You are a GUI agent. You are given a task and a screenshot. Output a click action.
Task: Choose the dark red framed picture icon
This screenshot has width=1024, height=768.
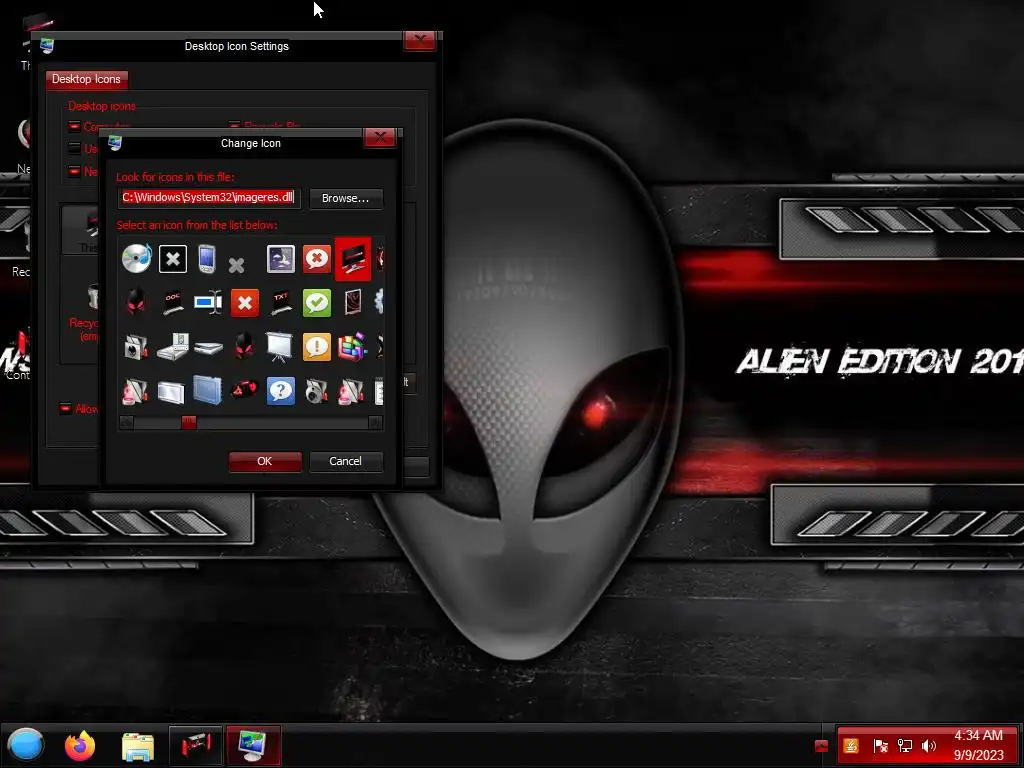click(x=353, y=302)
